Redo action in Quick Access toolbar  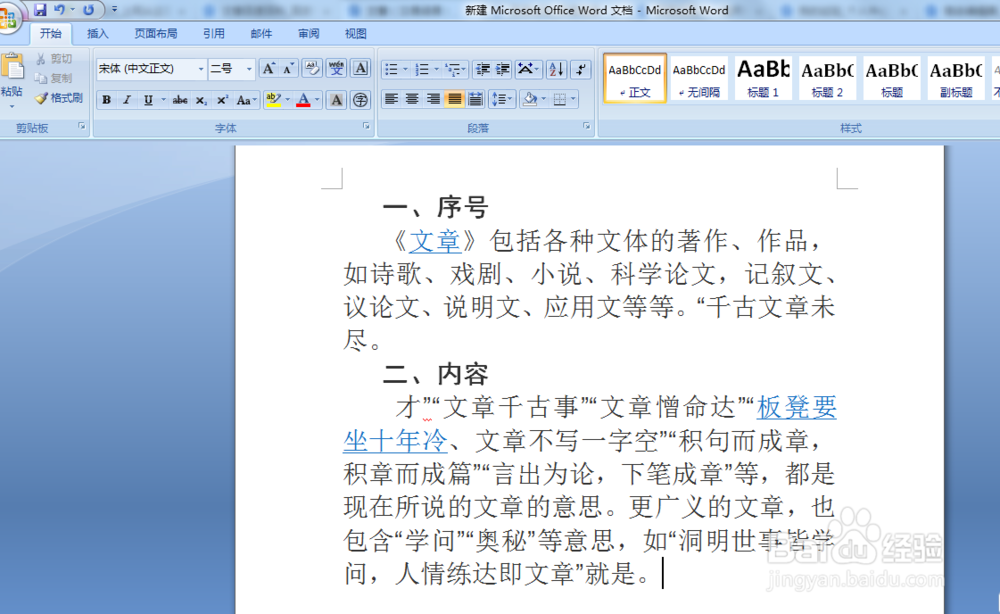click(89, 10)
